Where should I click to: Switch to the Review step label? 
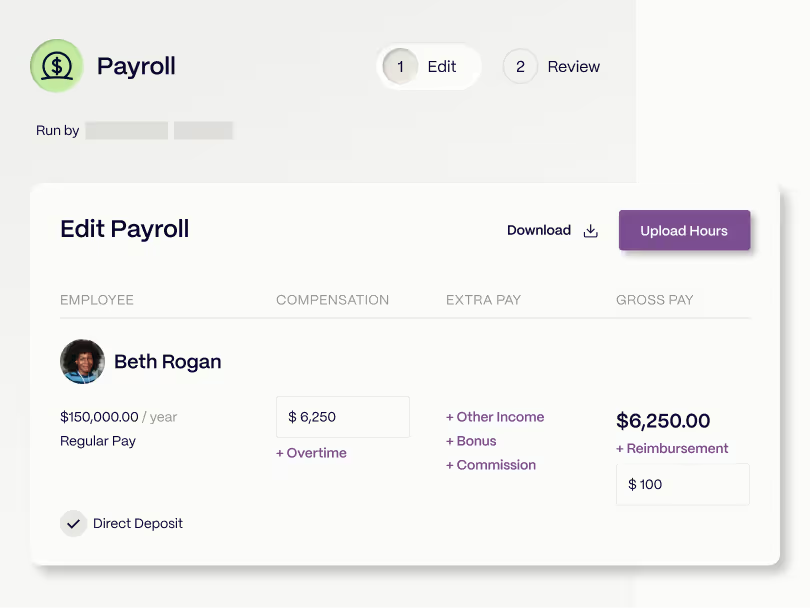pyautogui.click(x=573, y=67)
